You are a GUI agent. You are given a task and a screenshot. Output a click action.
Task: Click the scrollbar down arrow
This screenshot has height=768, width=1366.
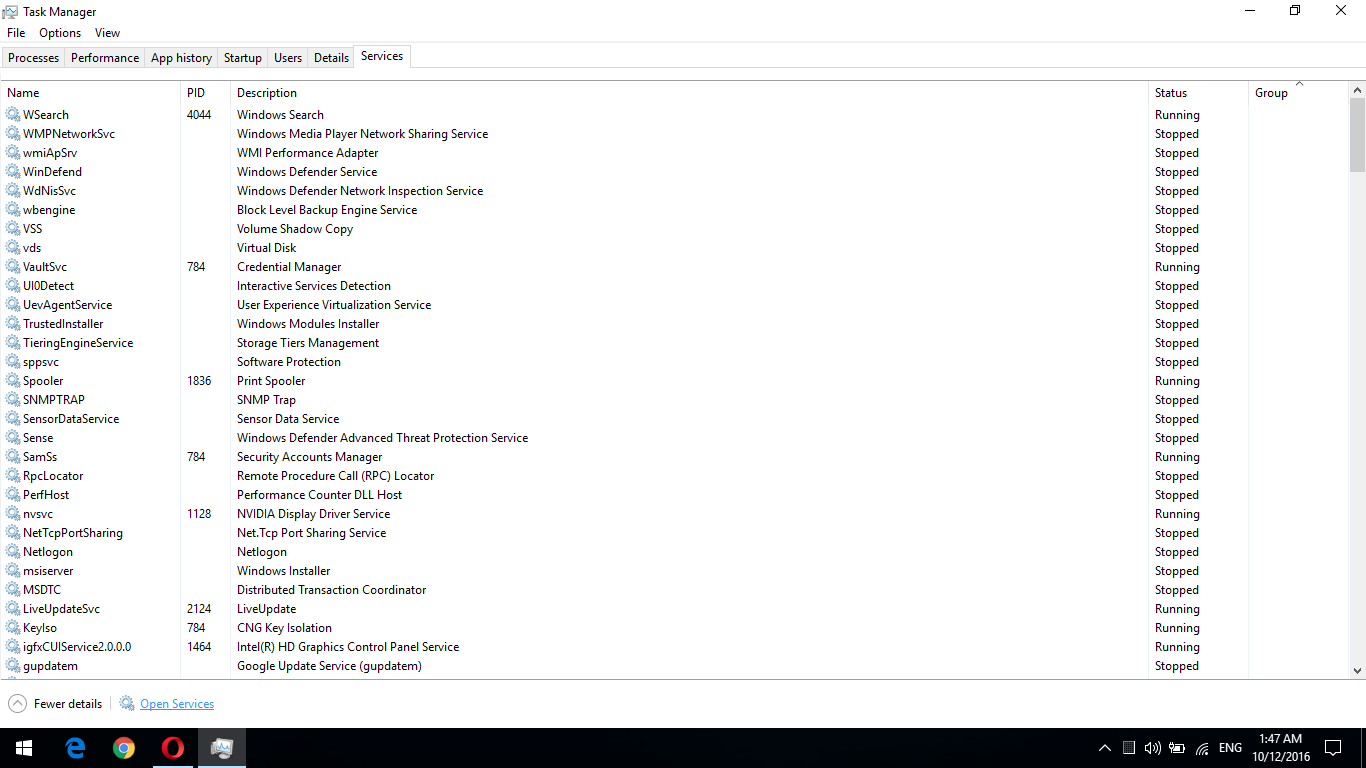click(x=1357, y=671)
